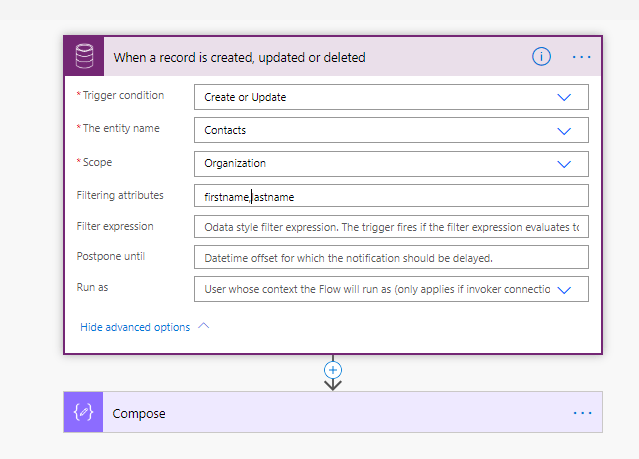Viewport: 639px width, 459px height.
Task: Click the trigger title to collapse the card
Action: coord(239,58)
